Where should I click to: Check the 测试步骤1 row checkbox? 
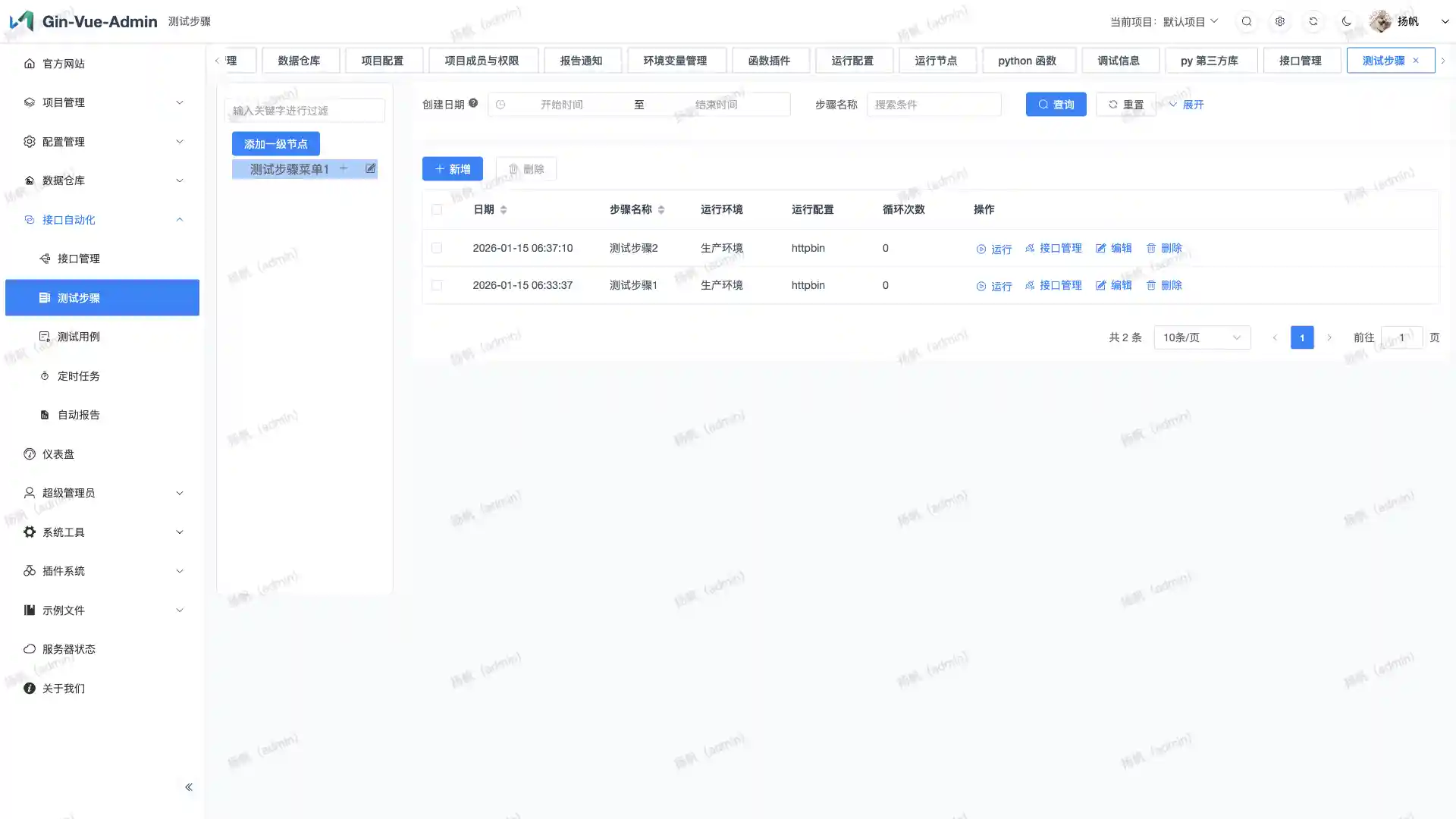pos(437,285)
